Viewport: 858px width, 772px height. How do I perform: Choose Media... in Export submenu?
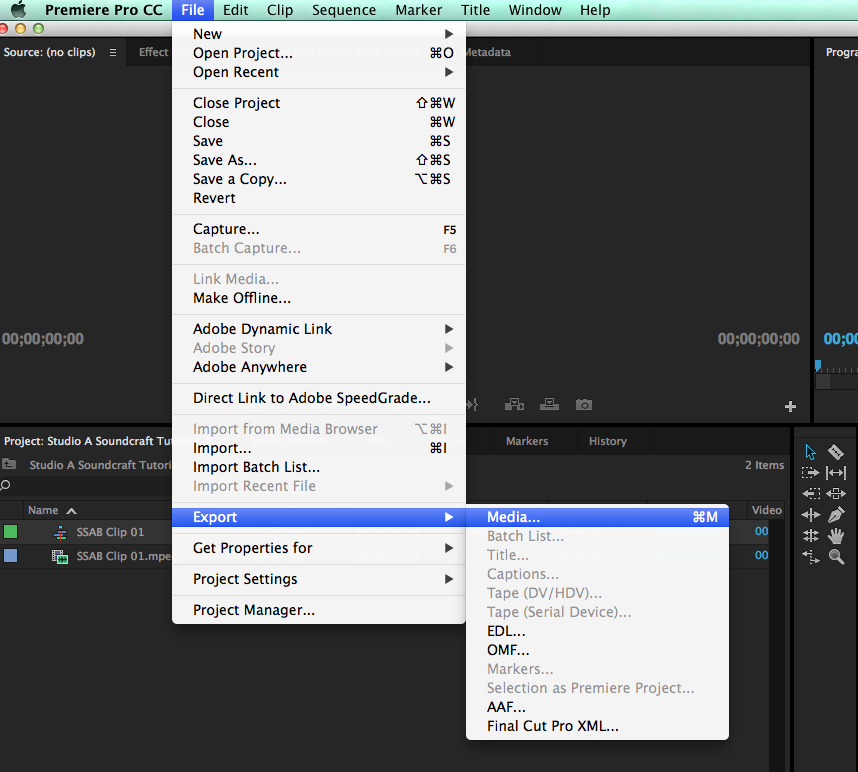(597, 517)
